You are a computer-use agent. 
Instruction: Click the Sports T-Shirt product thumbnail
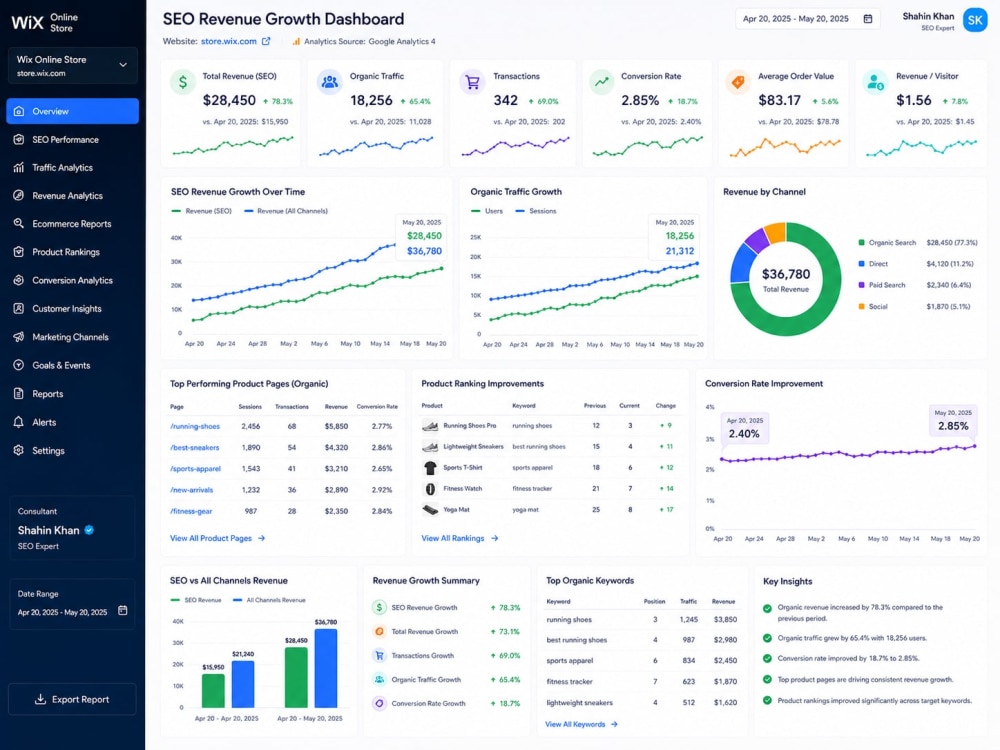(x=430, y=467)
